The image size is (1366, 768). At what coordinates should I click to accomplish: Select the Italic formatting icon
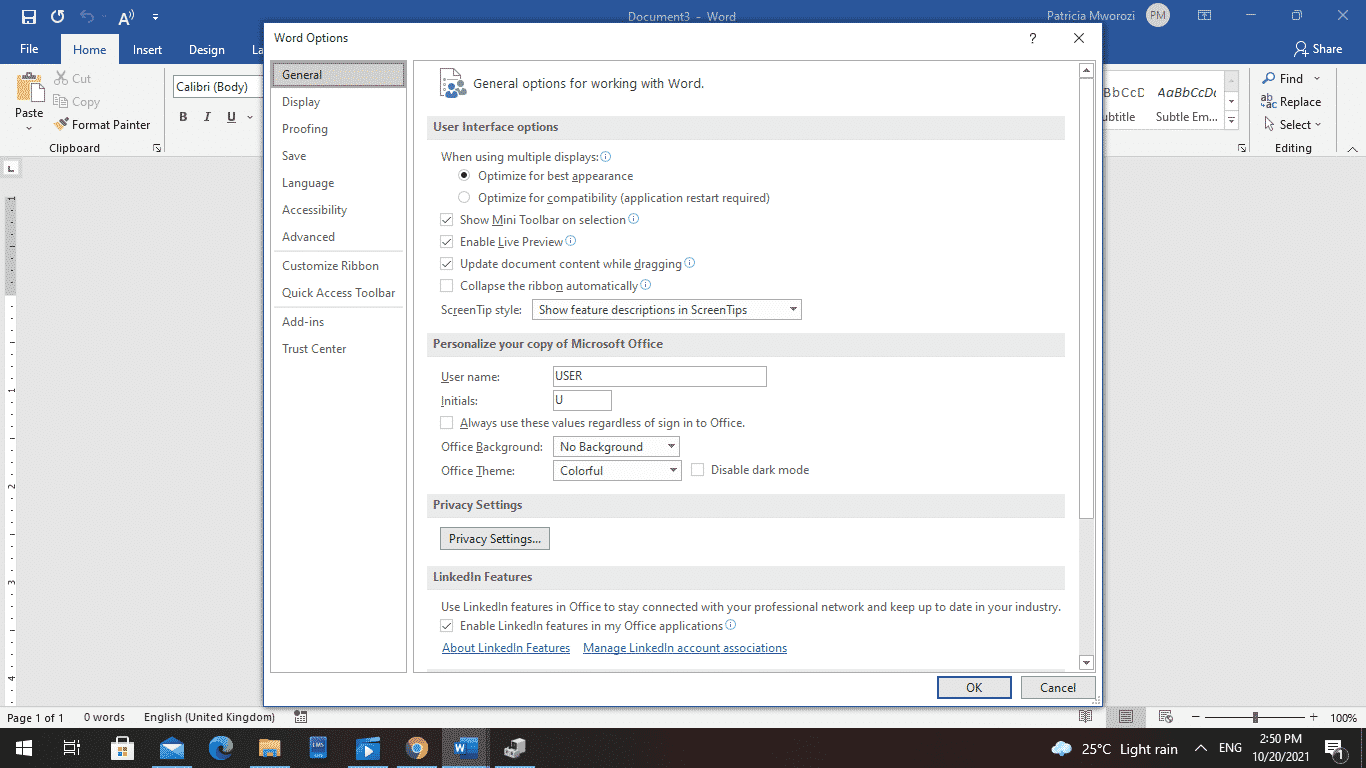[207, 117]
